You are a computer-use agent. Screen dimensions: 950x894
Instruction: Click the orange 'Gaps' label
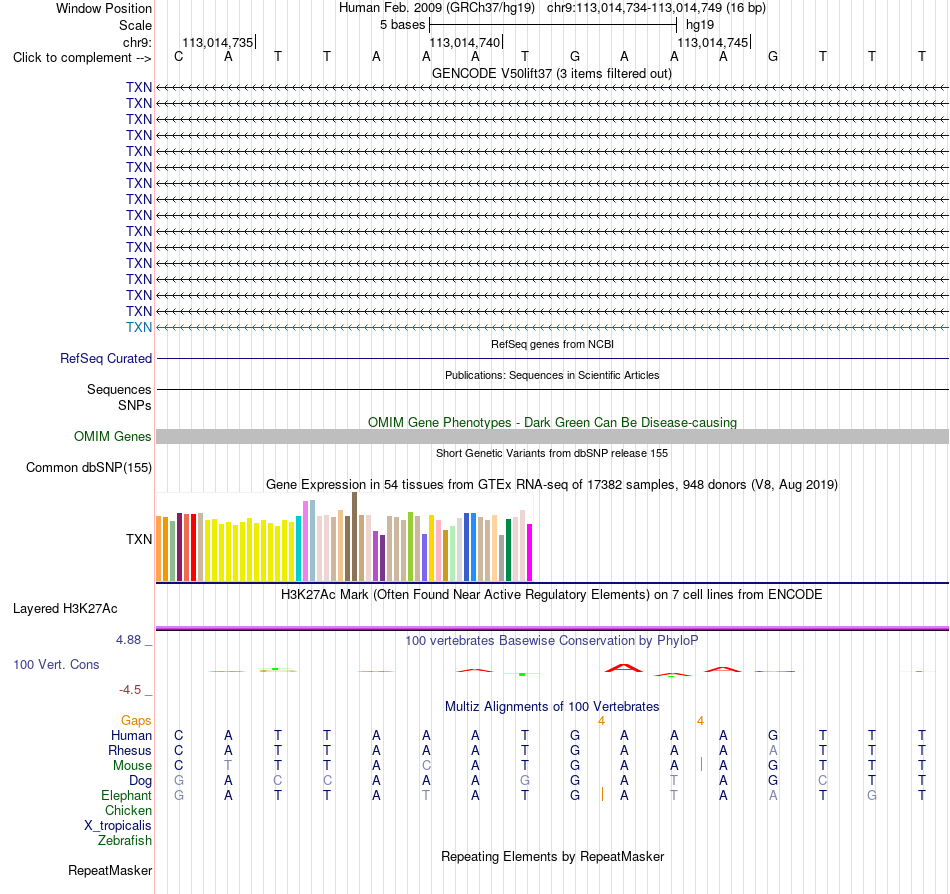[136, 720]
